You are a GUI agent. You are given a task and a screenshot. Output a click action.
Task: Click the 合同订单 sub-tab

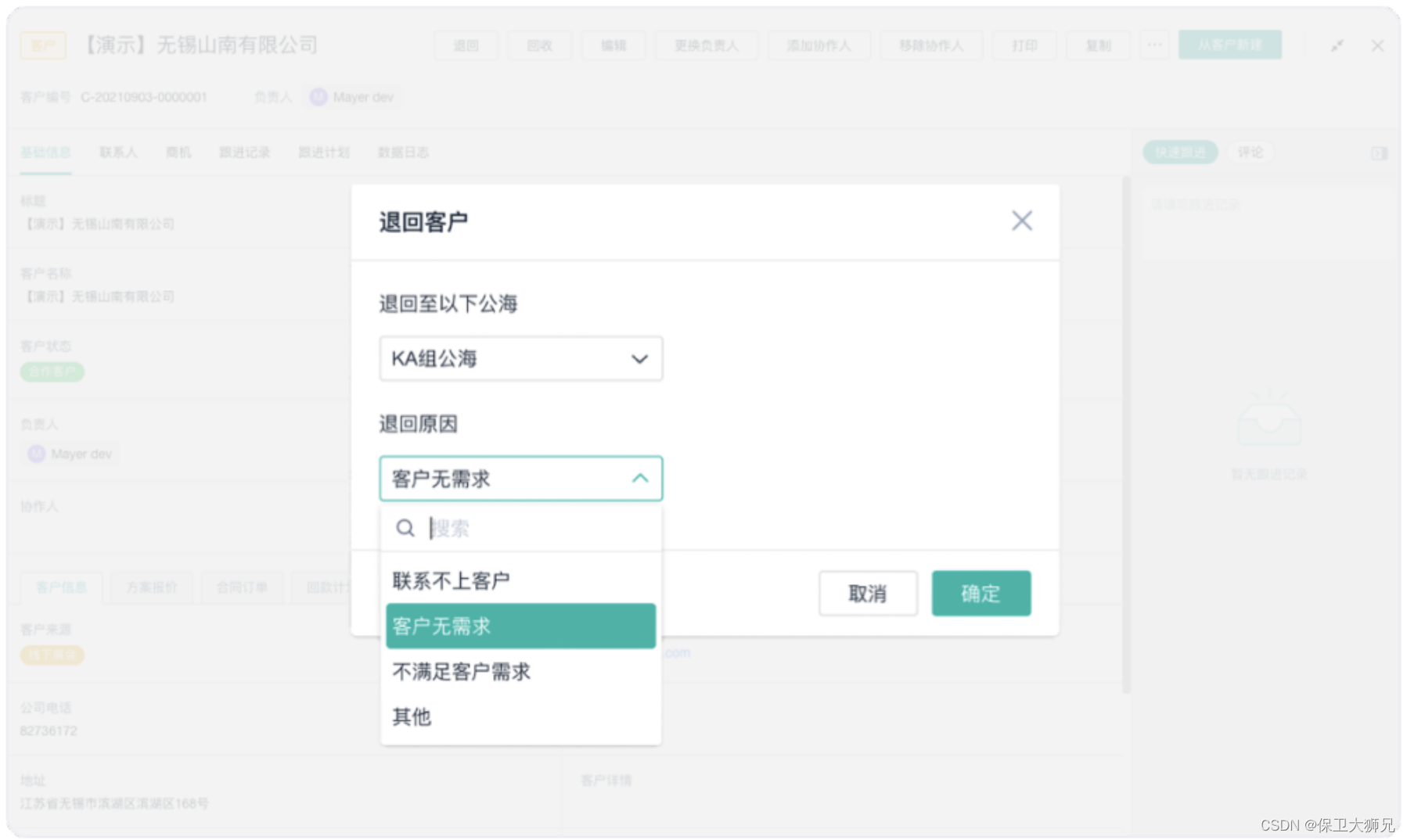(x=242, y=587)
